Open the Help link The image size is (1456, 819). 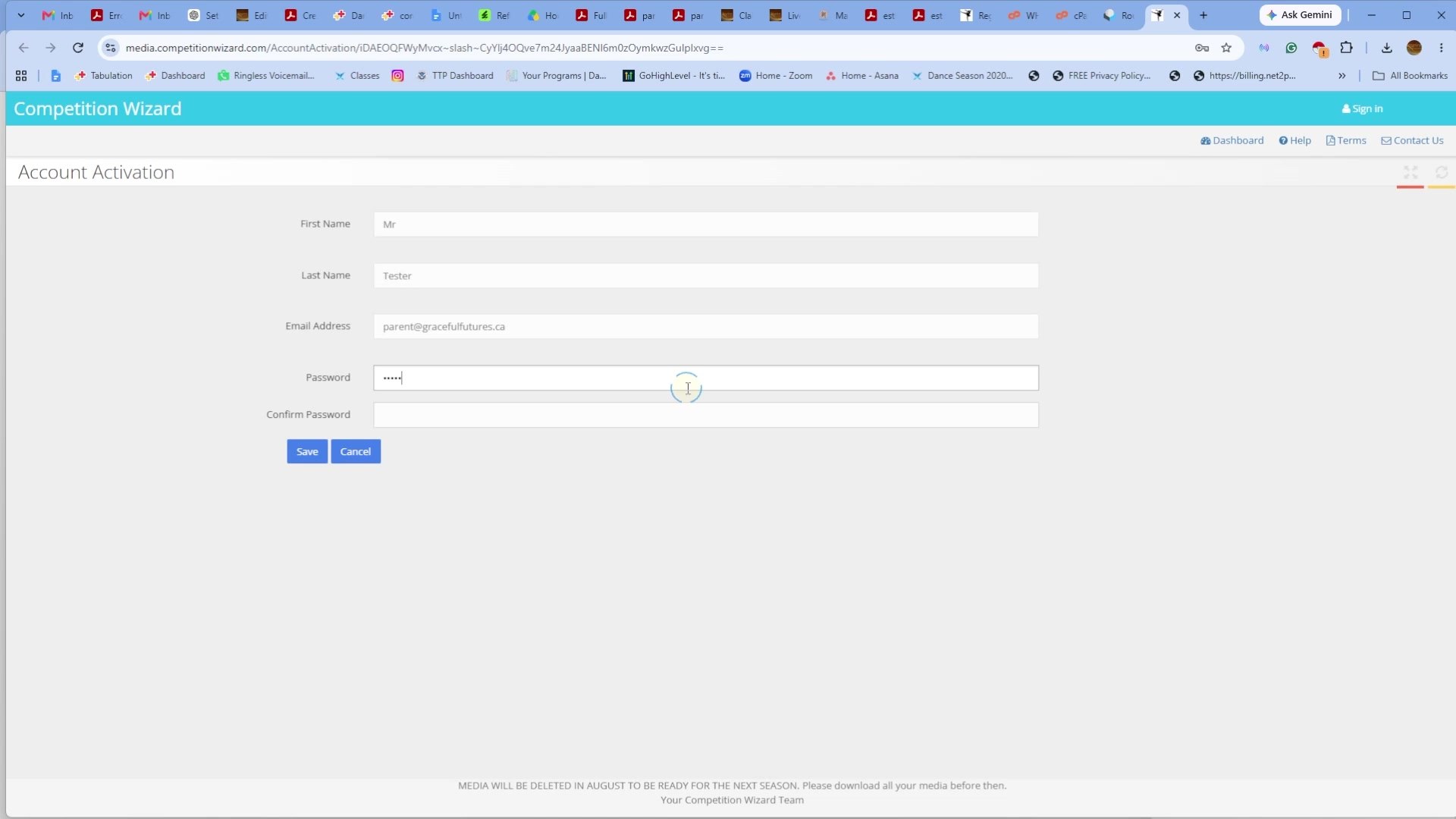pyautogui.click(x=1295, y=140)
